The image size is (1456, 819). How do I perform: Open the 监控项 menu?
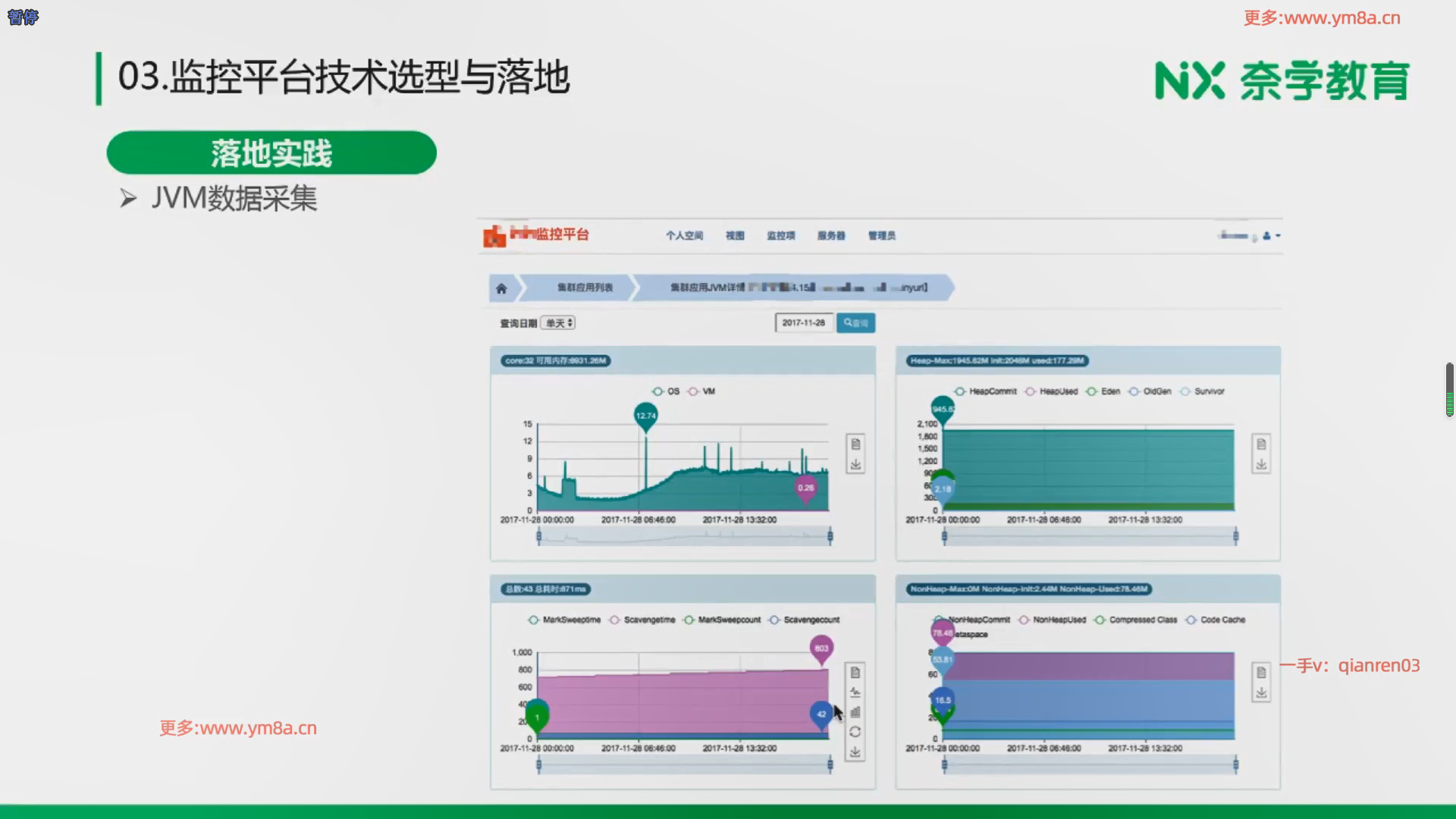click(x=780, y=236)
